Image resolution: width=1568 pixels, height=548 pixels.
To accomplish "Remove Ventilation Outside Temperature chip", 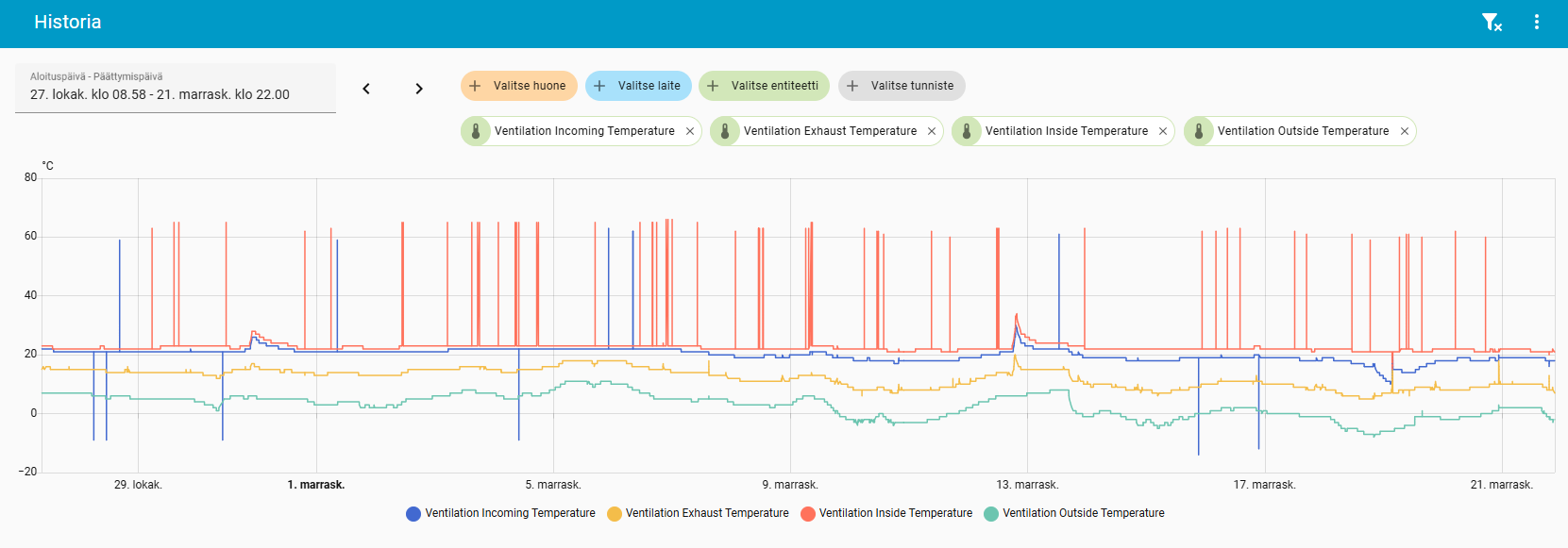I will coord(1405,132).
